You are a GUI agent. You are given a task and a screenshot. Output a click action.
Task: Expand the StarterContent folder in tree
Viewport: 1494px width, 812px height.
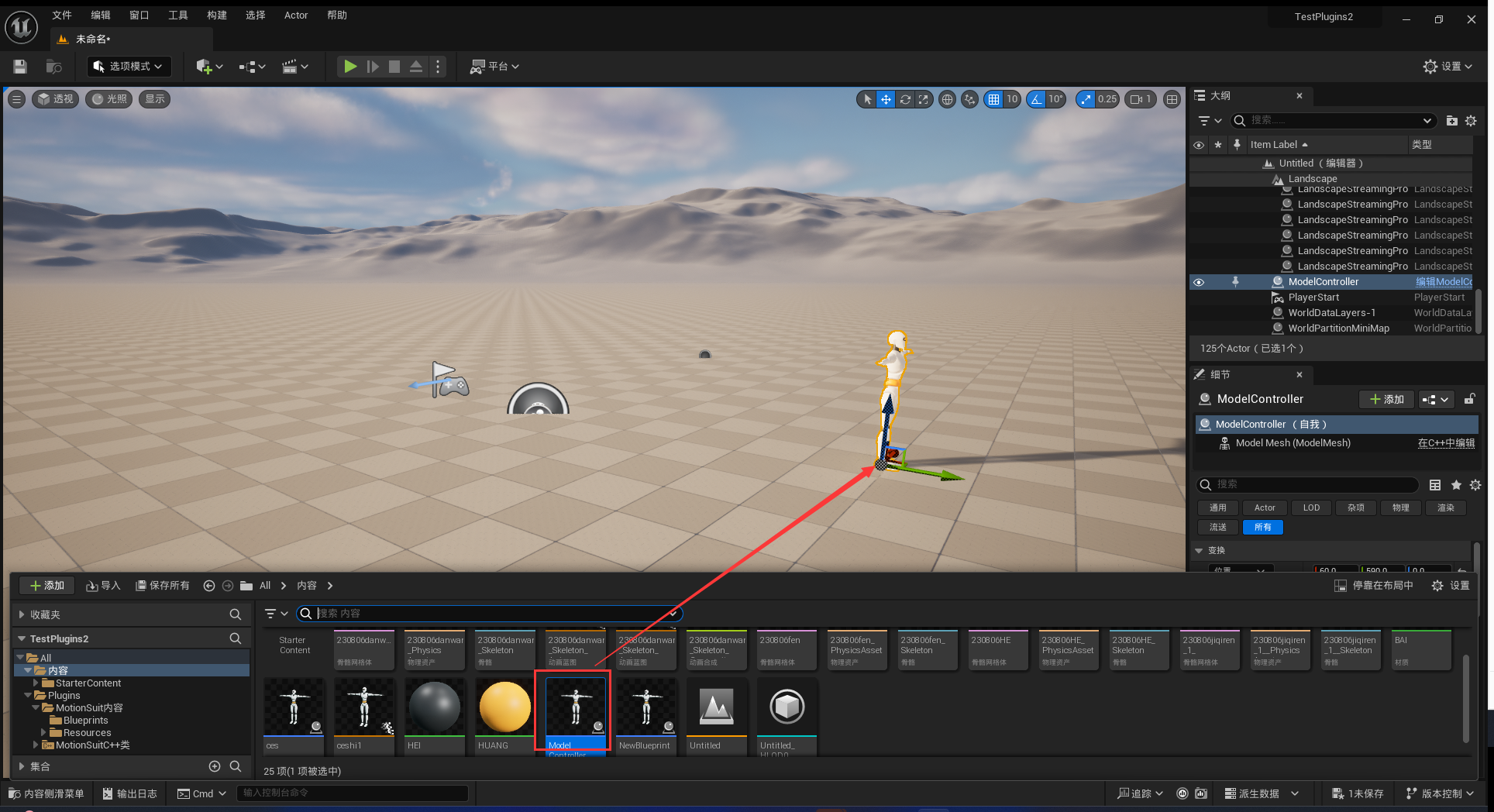(36, 683)
